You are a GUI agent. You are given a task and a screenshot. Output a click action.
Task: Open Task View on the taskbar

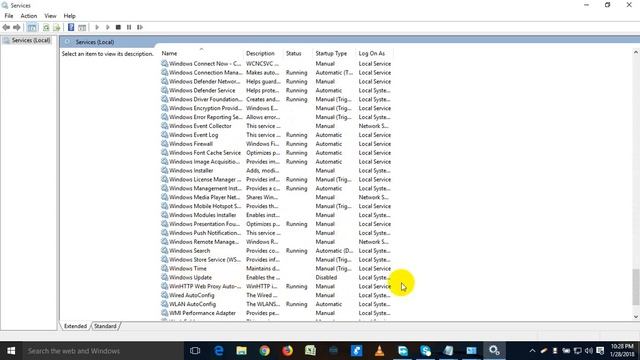[x=195, y=351]
